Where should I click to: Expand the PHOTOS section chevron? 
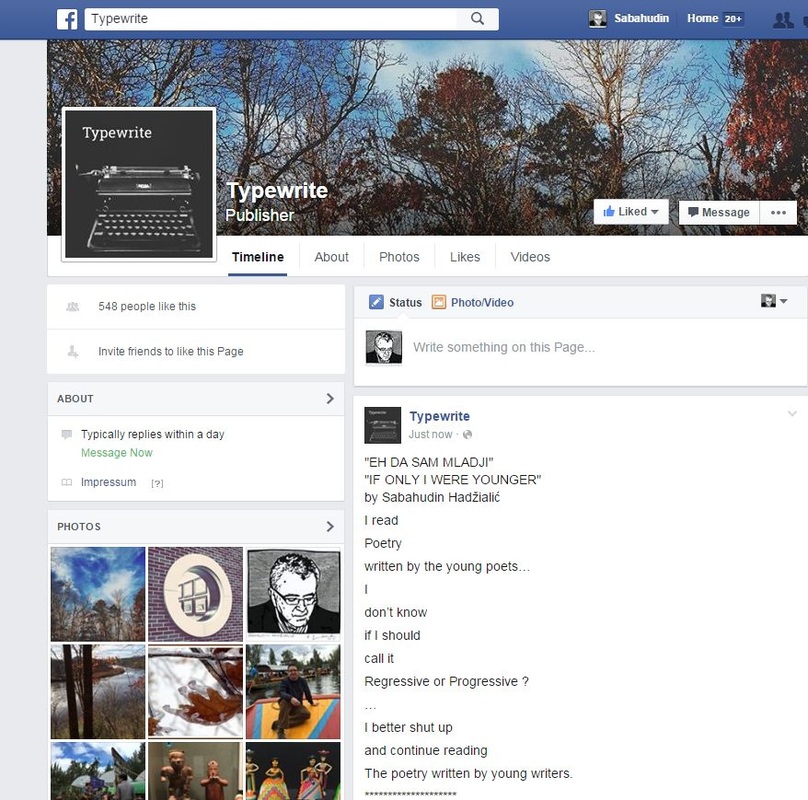tap(330, 526)
